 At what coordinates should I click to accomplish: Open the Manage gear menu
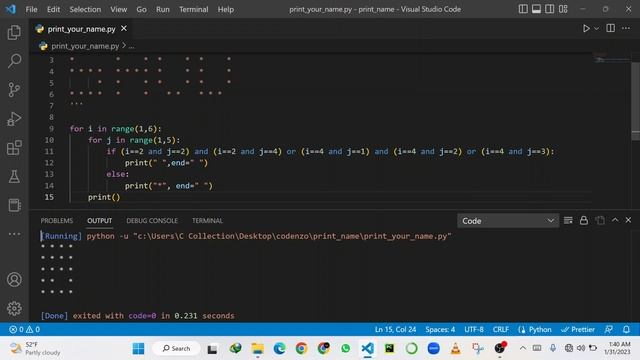click(14, 308)
